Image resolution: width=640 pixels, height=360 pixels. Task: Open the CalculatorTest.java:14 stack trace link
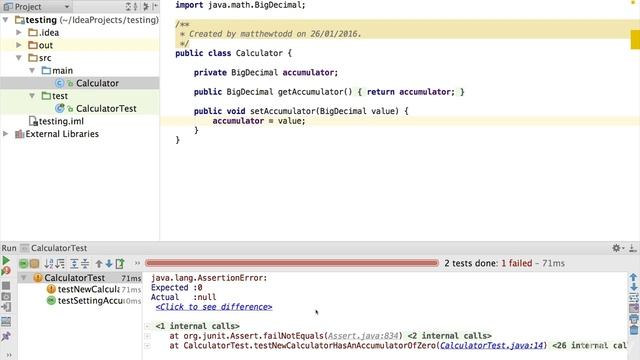[x=491, y=346]
